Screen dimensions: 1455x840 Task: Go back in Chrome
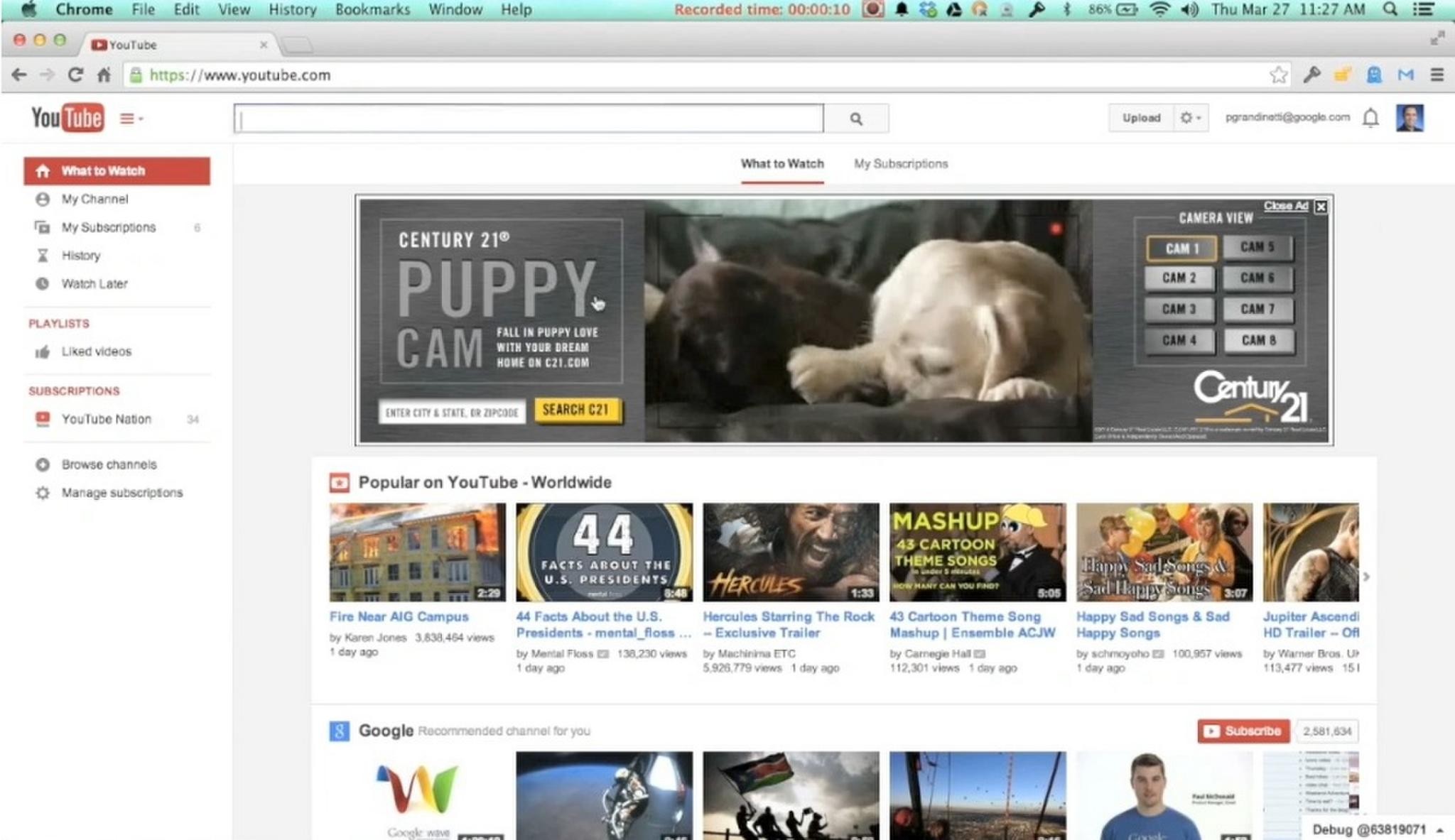click(19, 75)
